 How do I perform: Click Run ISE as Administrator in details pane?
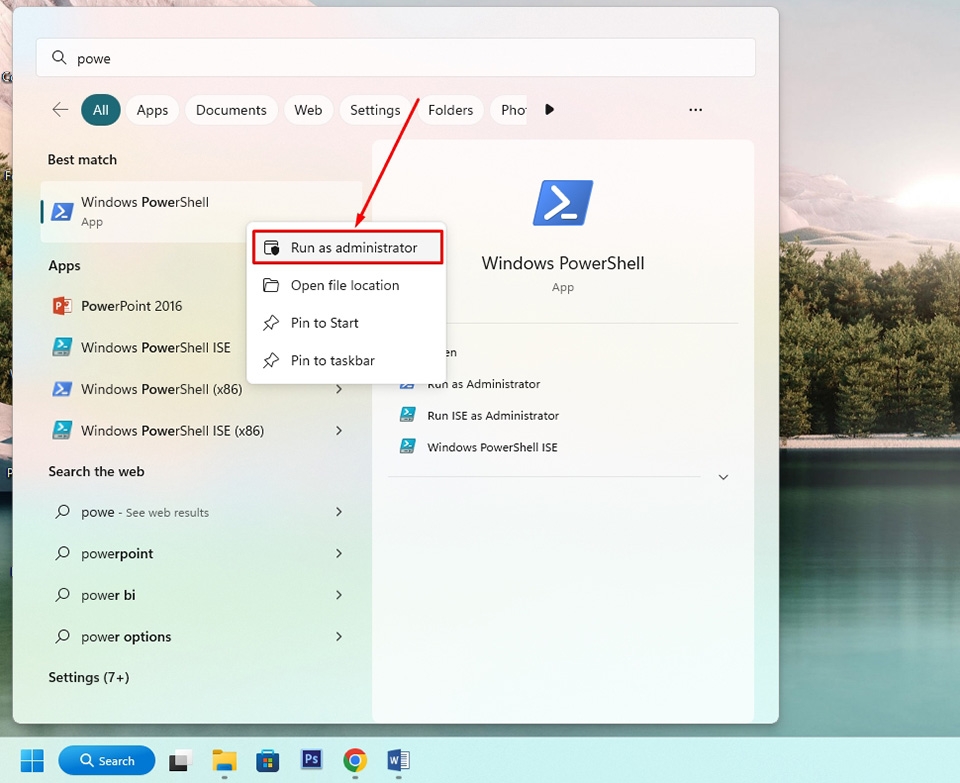pyautogui.click(x=493, y=416)
